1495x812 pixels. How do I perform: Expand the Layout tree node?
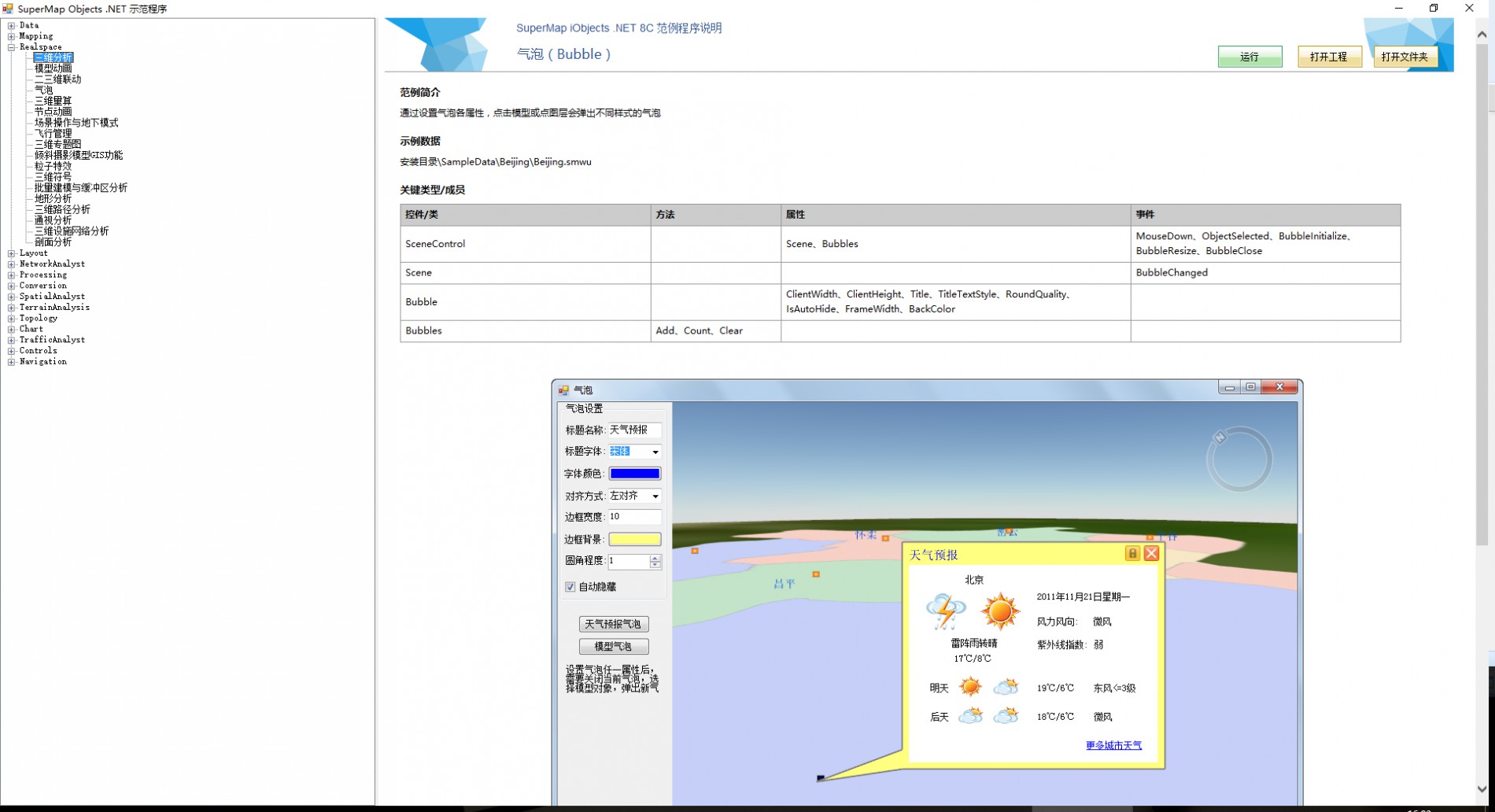point(12,253)
